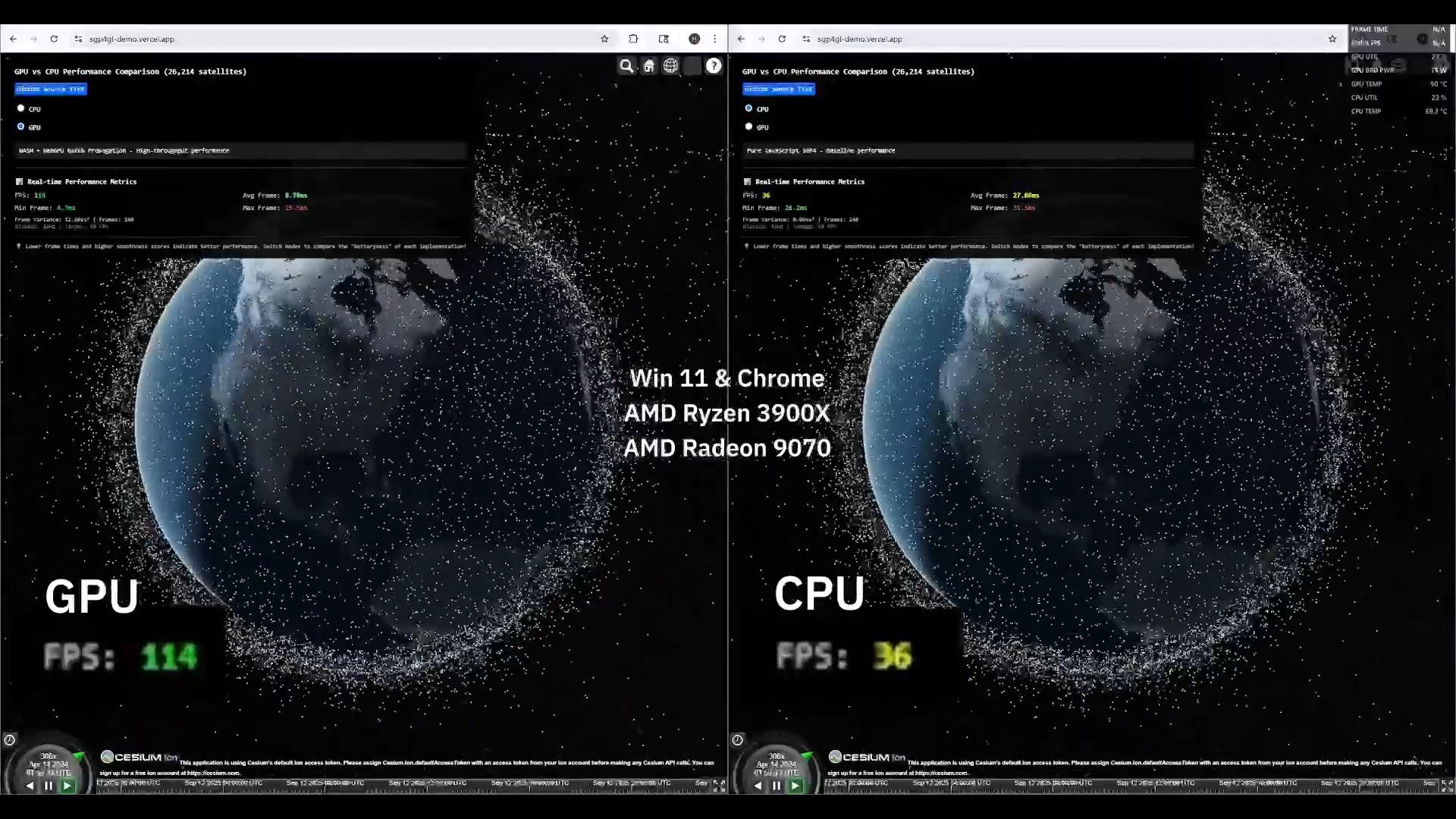Click the blue source link button on left
Image resolution: width=1456 pixels, height=819 pixels.
tap(51, 89)
